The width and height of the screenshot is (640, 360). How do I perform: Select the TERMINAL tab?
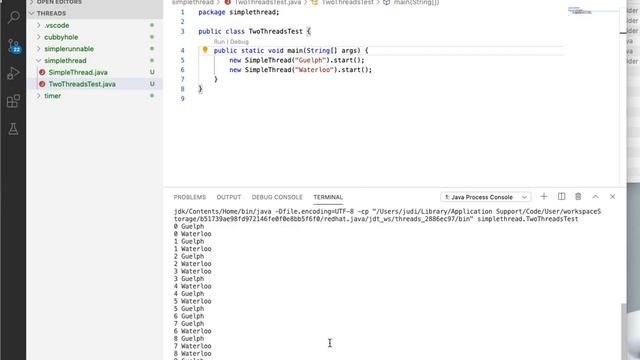[x=328, y=197]
